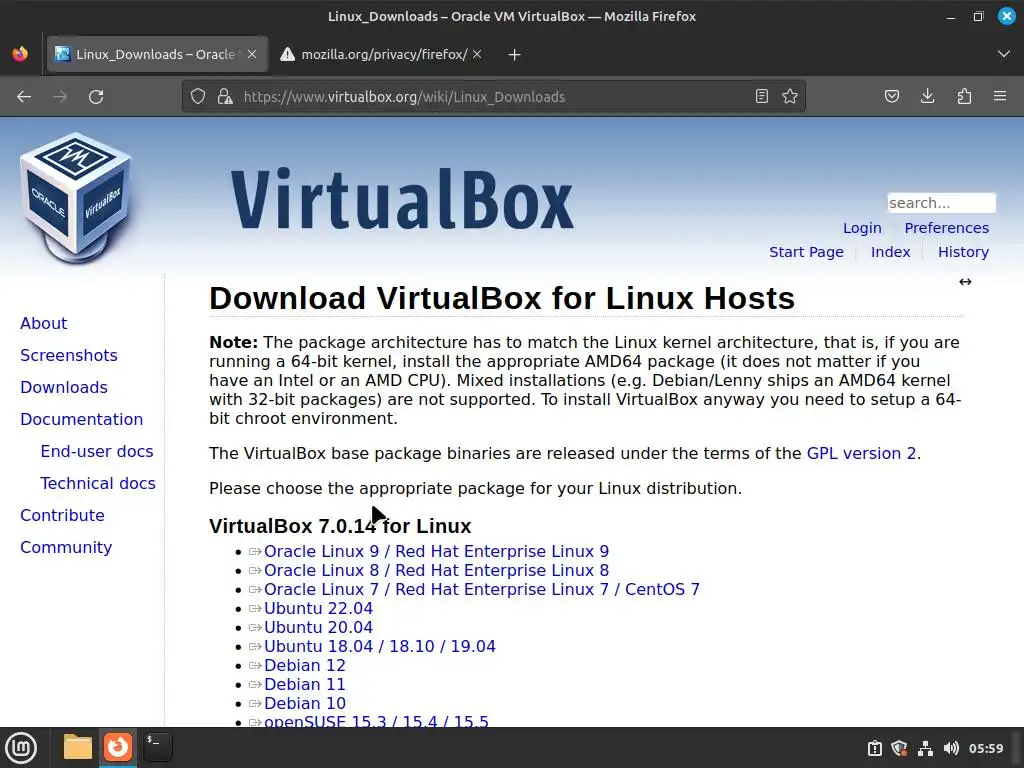Open the Save to Pocket icon
The width and height of the screenshot is (1024, 768).
click(892, 97)
